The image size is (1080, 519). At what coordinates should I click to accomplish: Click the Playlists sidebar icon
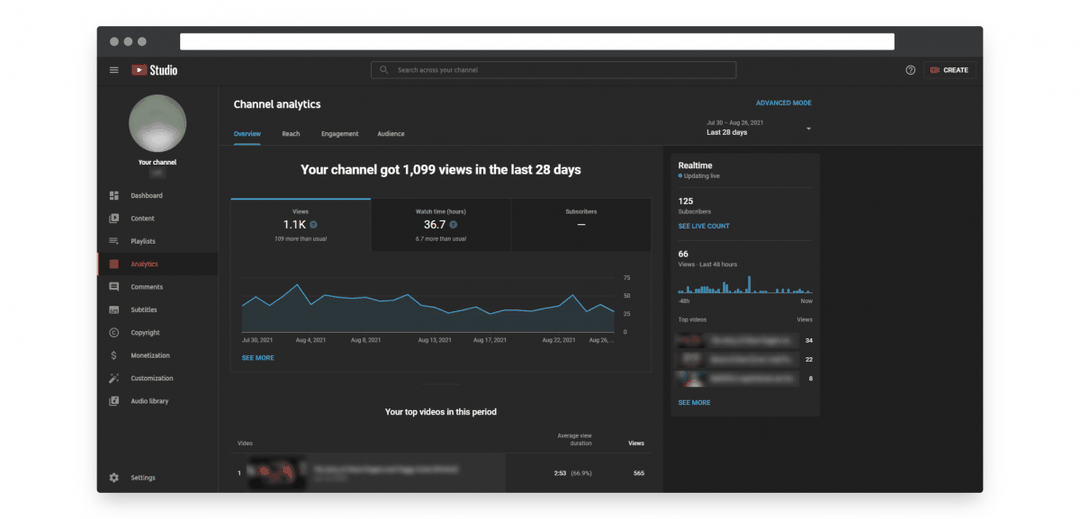(x=114, y=241)
